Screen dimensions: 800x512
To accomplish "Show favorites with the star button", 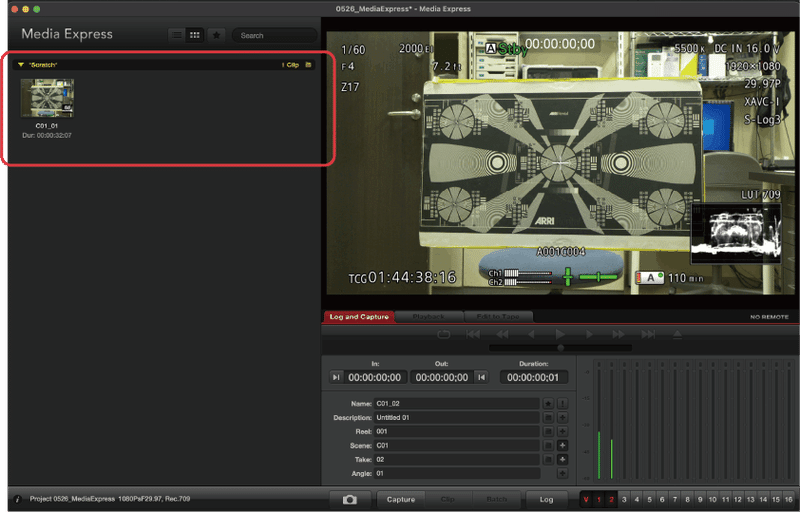I will coord(216,35).
